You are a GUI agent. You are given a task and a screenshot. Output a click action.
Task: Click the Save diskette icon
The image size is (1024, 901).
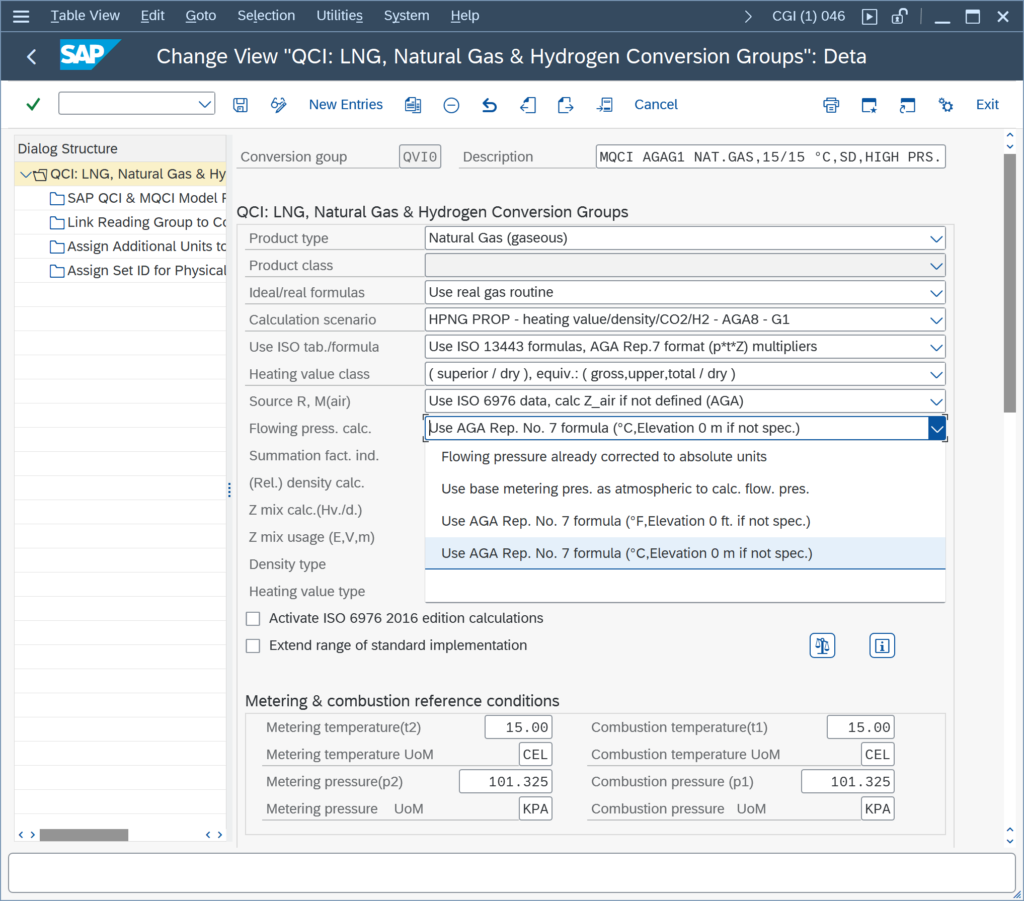tap(240, 104)
